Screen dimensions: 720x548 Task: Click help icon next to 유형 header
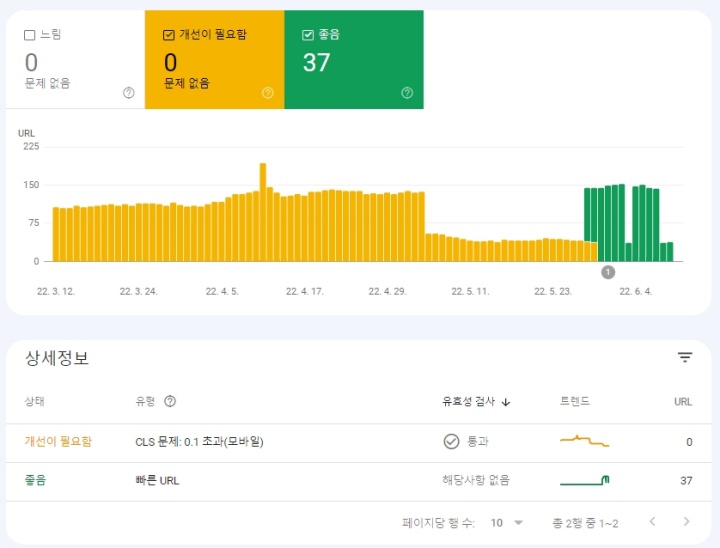point(170,401)
